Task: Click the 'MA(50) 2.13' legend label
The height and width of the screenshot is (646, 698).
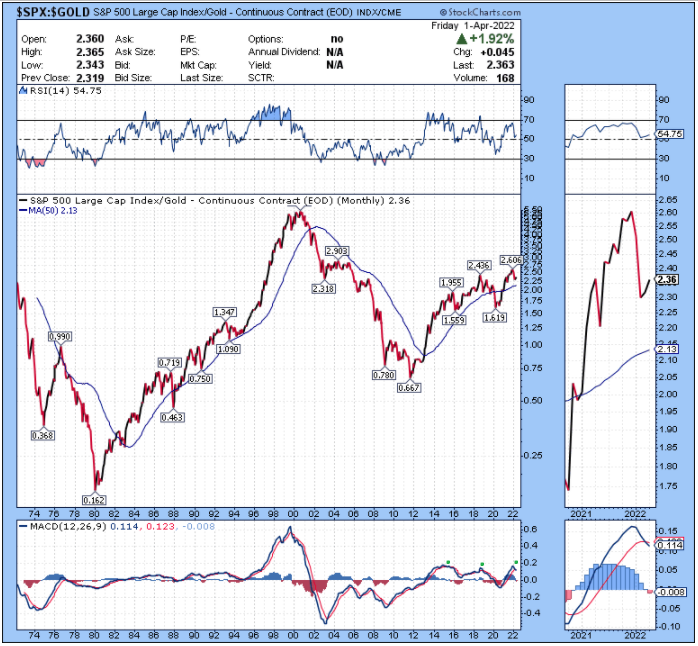Action: pyautogui.click(x=49, y=211)
